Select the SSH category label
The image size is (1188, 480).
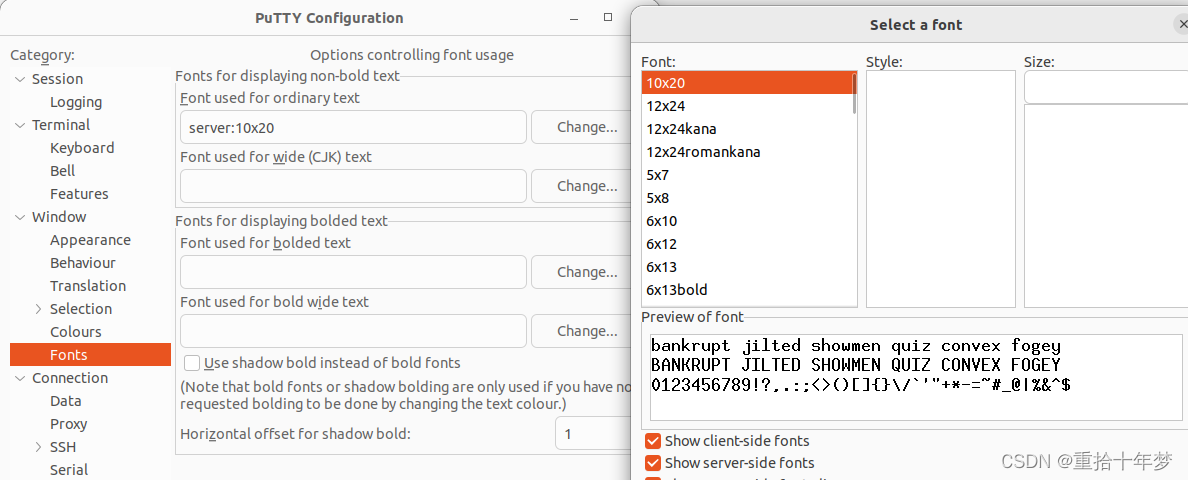(x=63, y=447)
